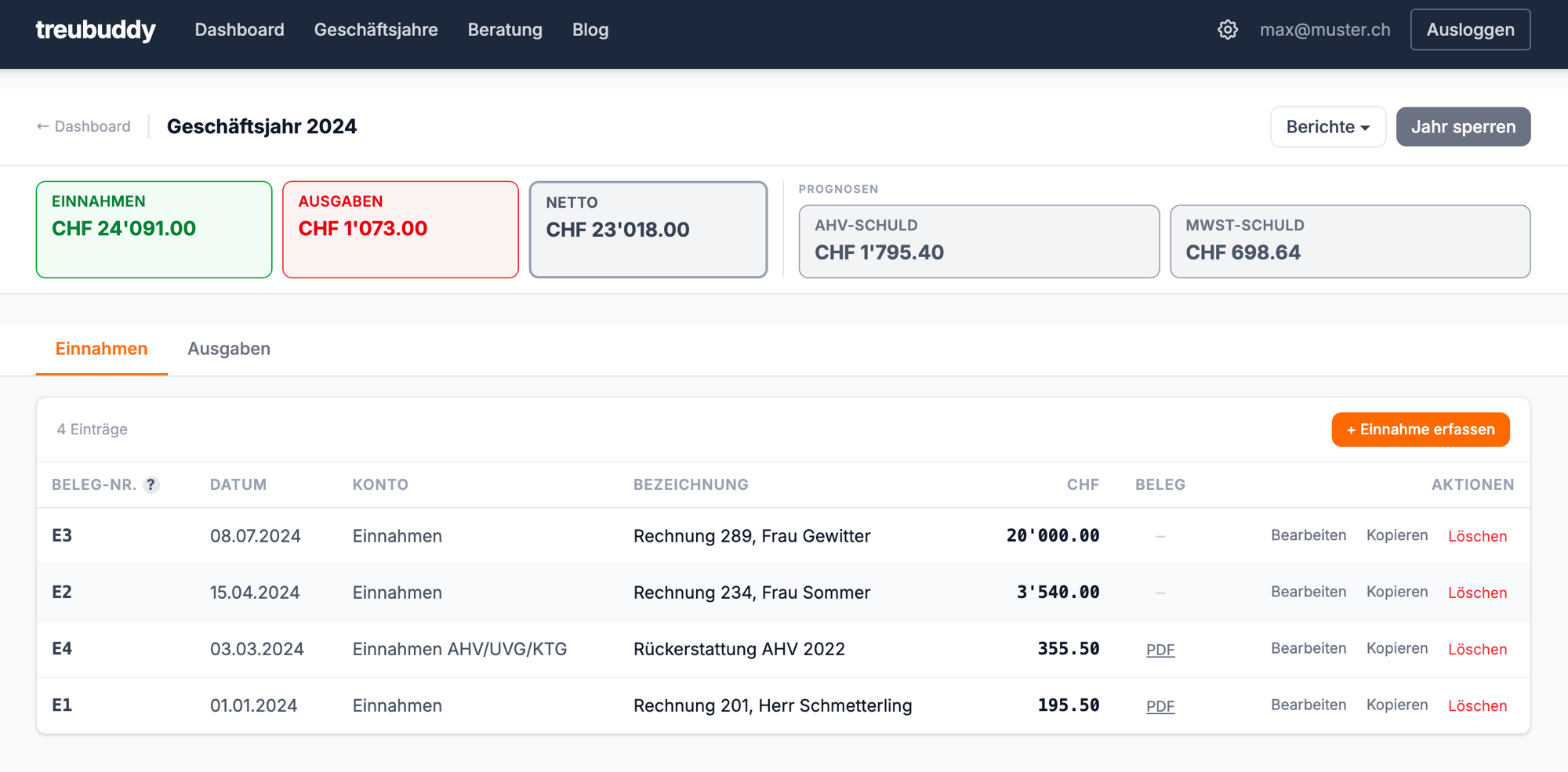Screen dimensions: 1568x772
Task: Click the treubuddy logo
Action: pos(96,30)
